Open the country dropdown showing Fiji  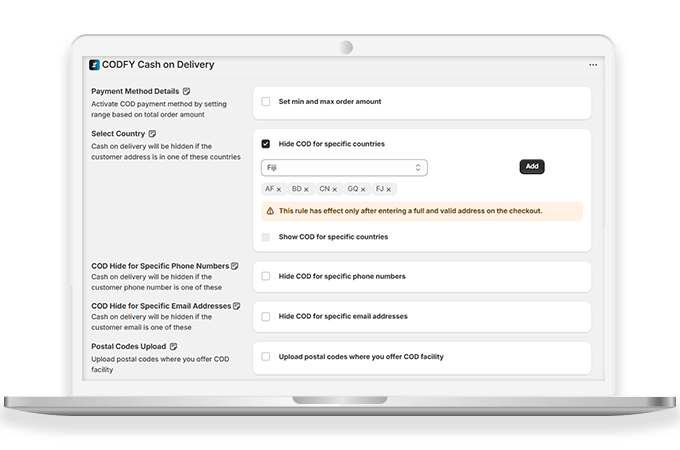click(344, 167)
